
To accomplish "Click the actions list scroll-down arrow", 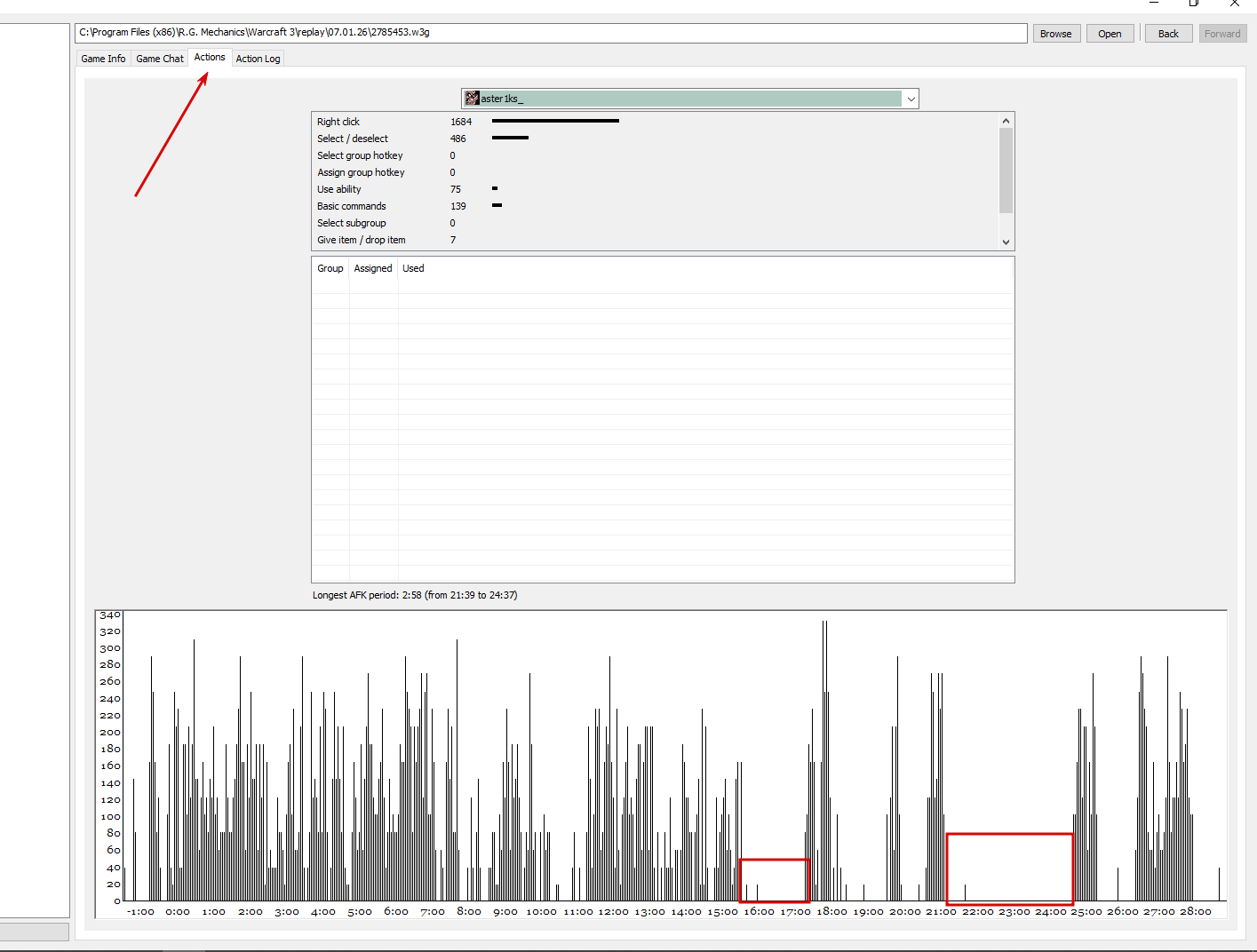I will pyautogui.click(x=1006, y=242).
